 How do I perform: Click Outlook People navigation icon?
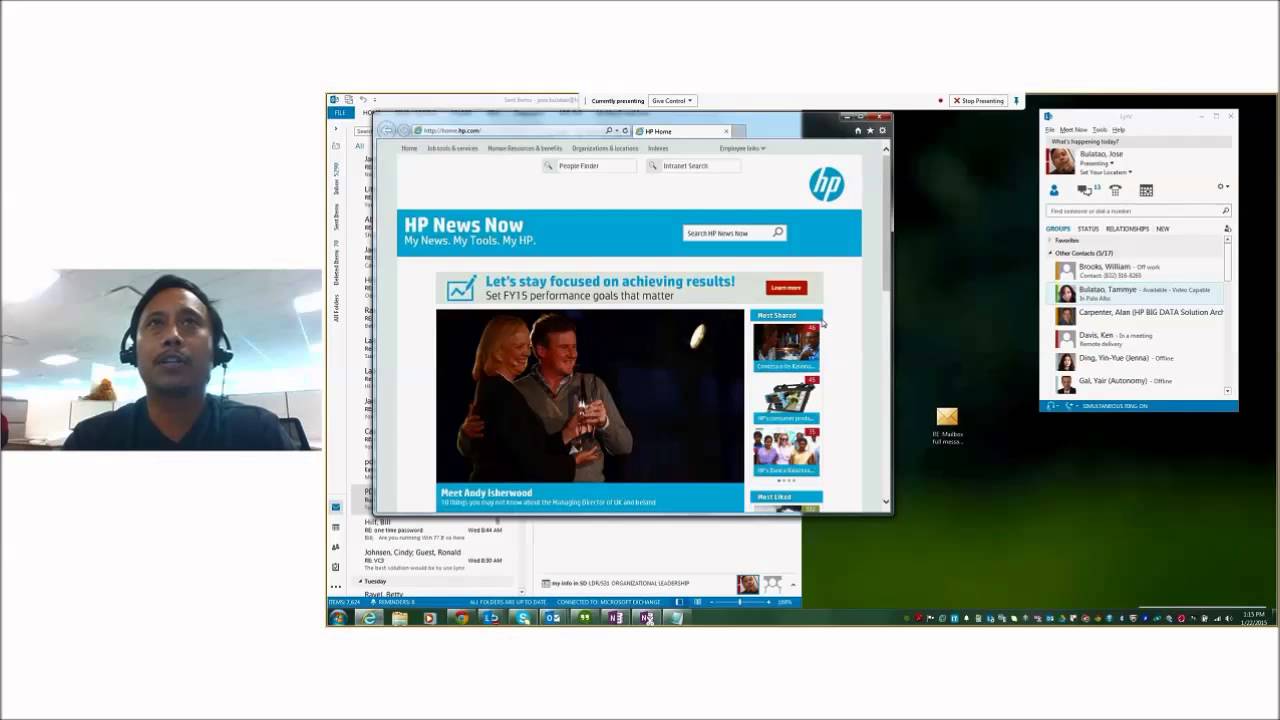pos(336,547)
